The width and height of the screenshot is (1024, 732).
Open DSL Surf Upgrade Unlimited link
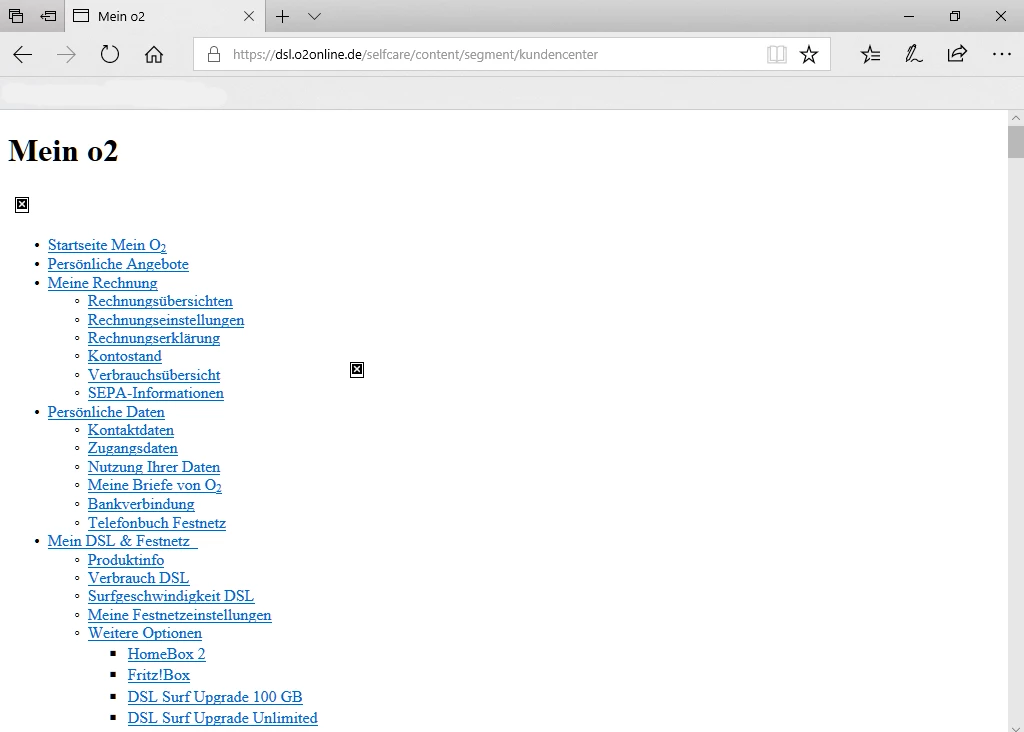[223, 718]
